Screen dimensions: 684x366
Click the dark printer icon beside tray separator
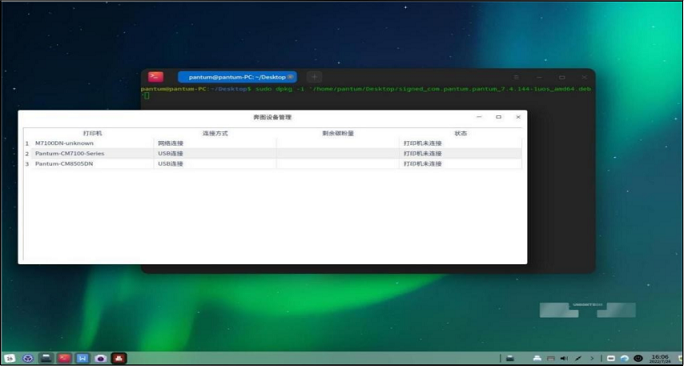(x=510, y=358)
